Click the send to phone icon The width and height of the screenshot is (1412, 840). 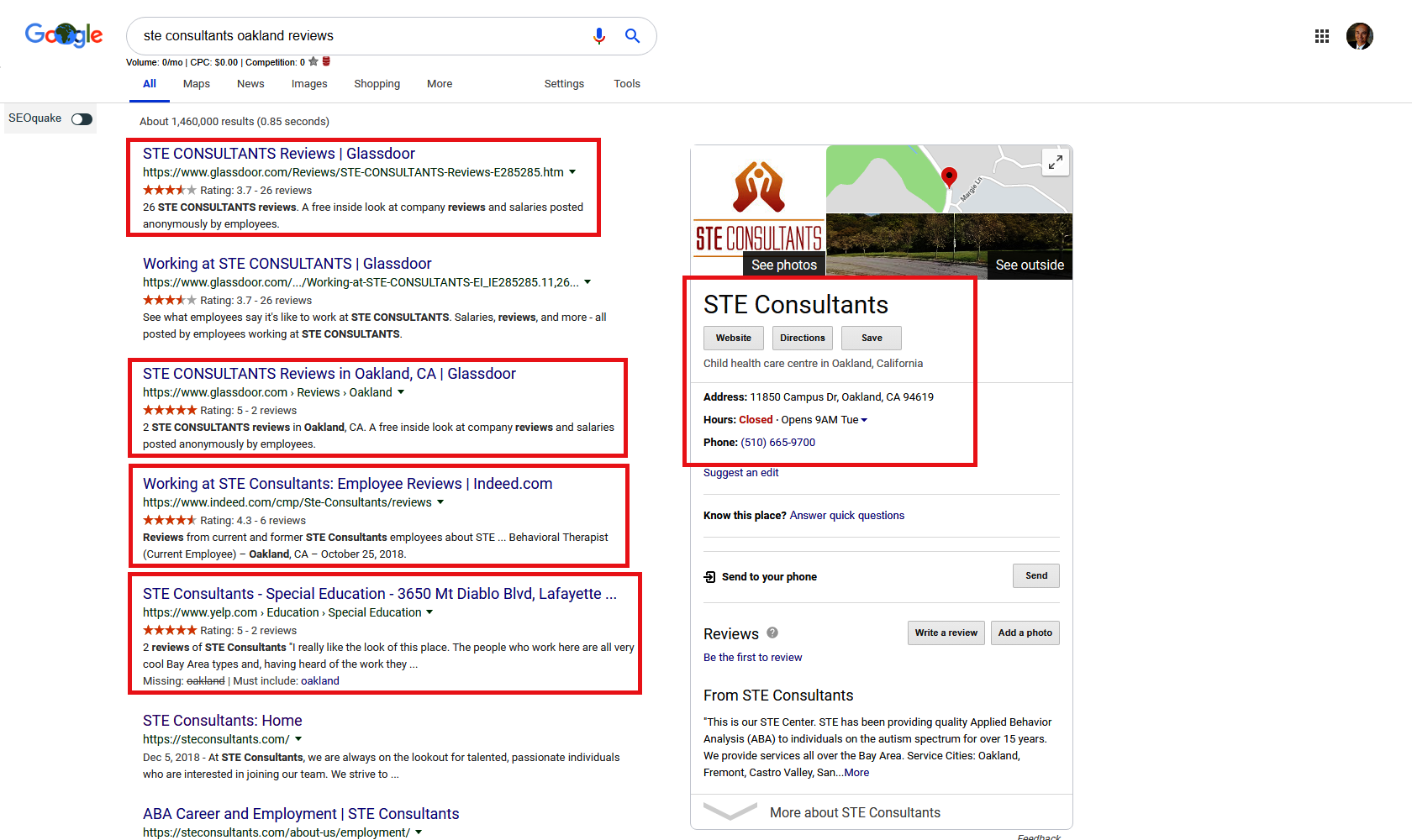tap(709, 577)
